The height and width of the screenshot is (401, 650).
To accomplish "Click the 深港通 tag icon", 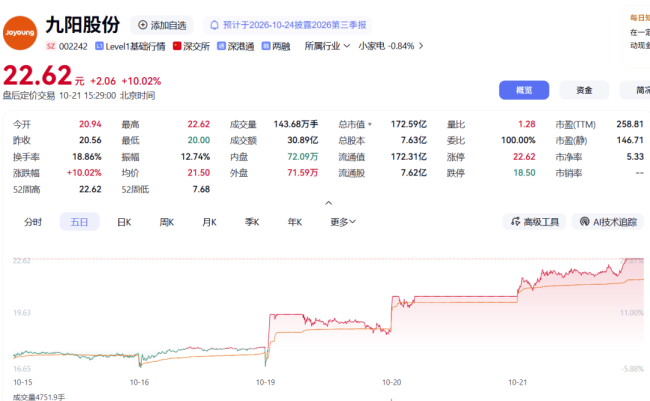I will (x=222, y=46).
